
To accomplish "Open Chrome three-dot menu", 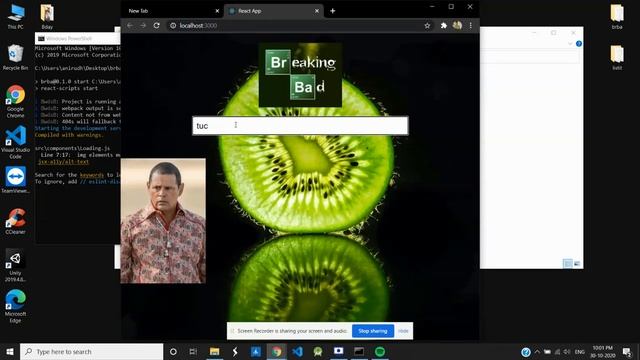I will 471,25.
